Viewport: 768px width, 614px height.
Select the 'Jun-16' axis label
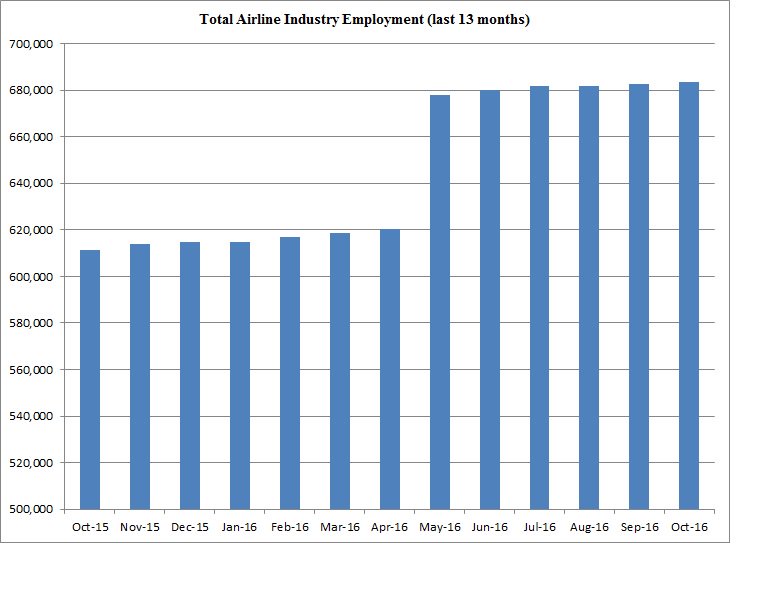(490, 527)
